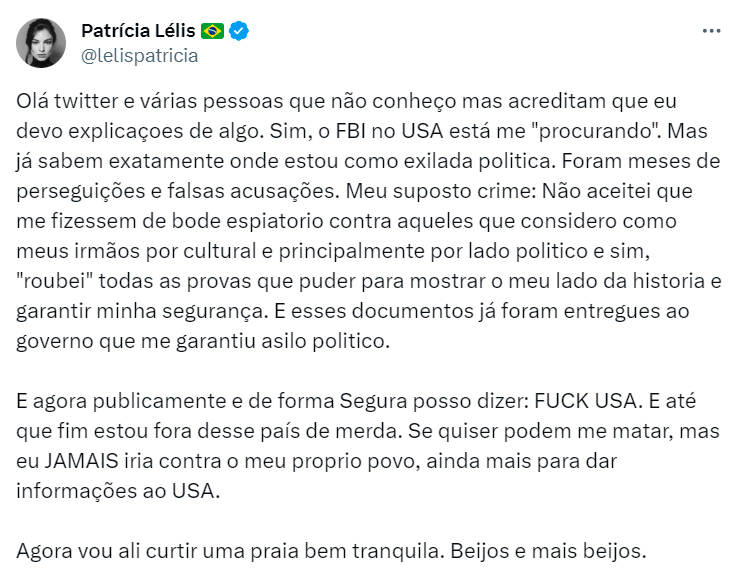Click the phrase "informações ao USA"
The width and height of the screenshot is (739, 570).
pos(116,491)
